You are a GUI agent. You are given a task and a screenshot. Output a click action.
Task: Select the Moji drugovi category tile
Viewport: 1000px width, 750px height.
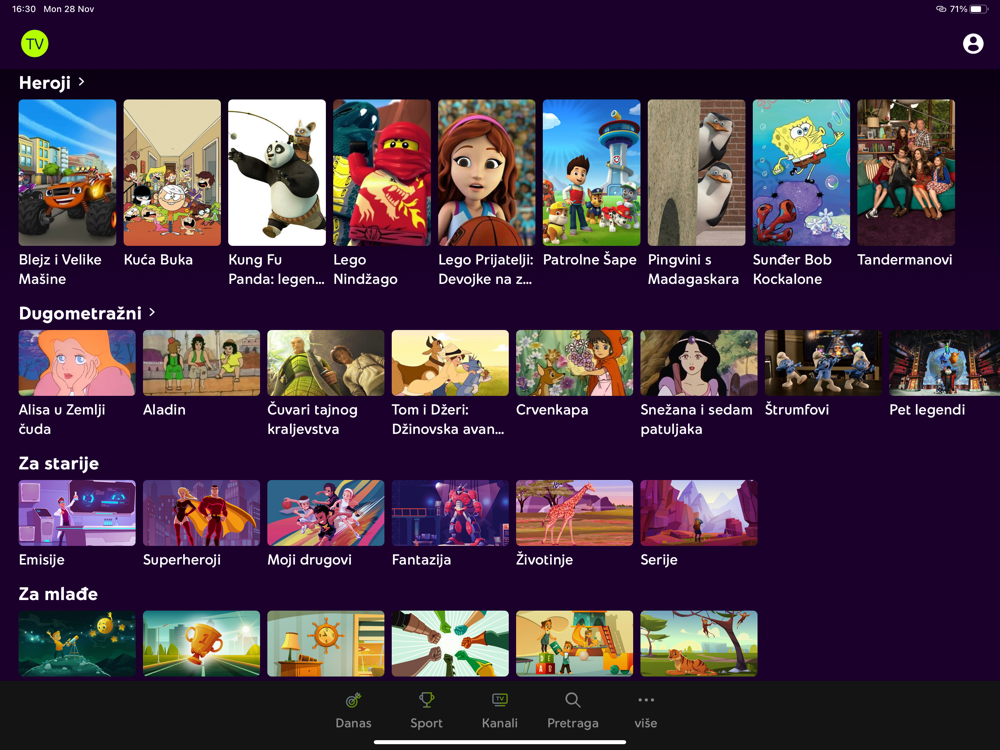326,513
